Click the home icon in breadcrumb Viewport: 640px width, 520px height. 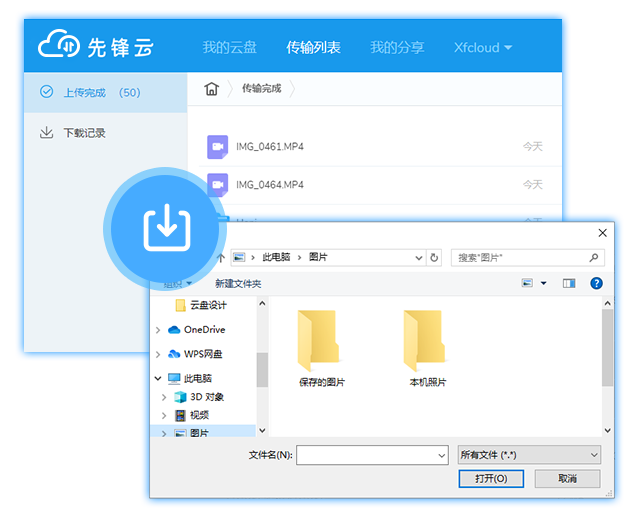coord(211,88)
